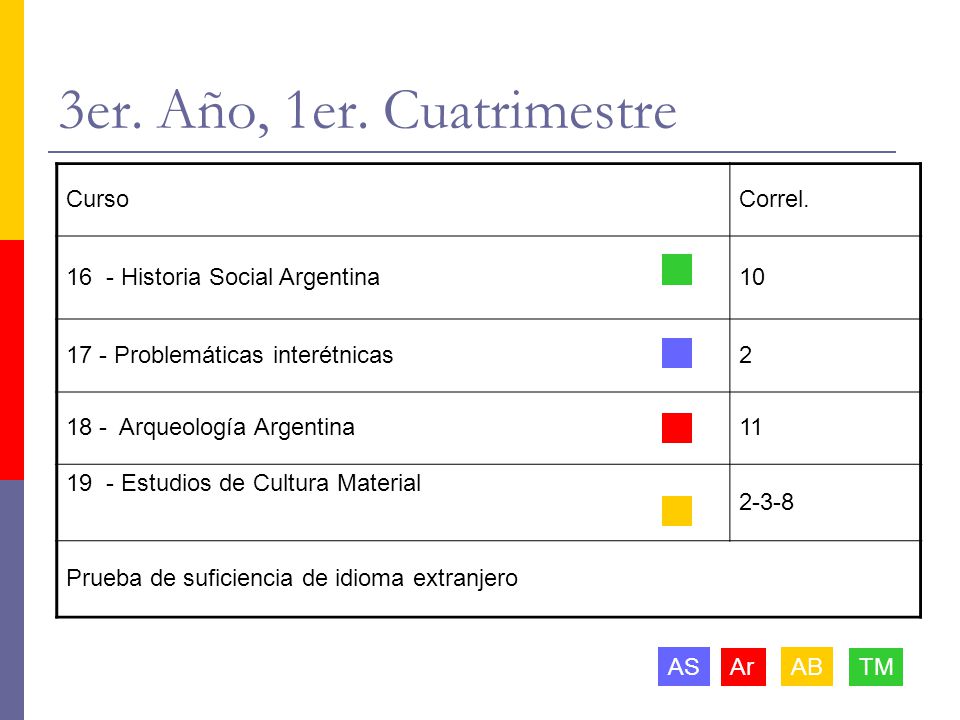Select the row 19 - Estudios de Cultura Material
Image resolution: width=960 pixels, height=720 pixels.
tap(488, 503)
